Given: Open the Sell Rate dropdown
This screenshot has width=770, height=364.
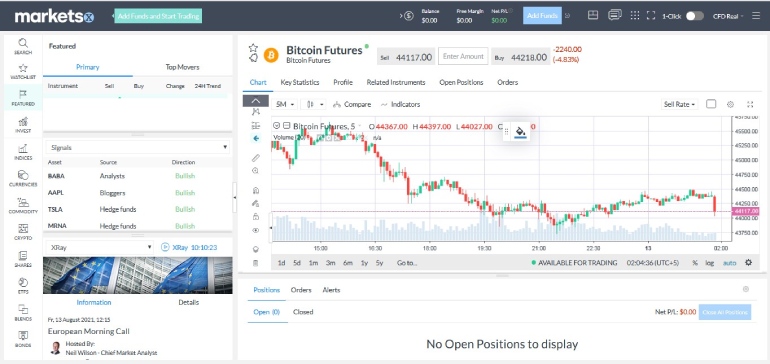Looking at the screenshot, I should (x=680, y=104).
